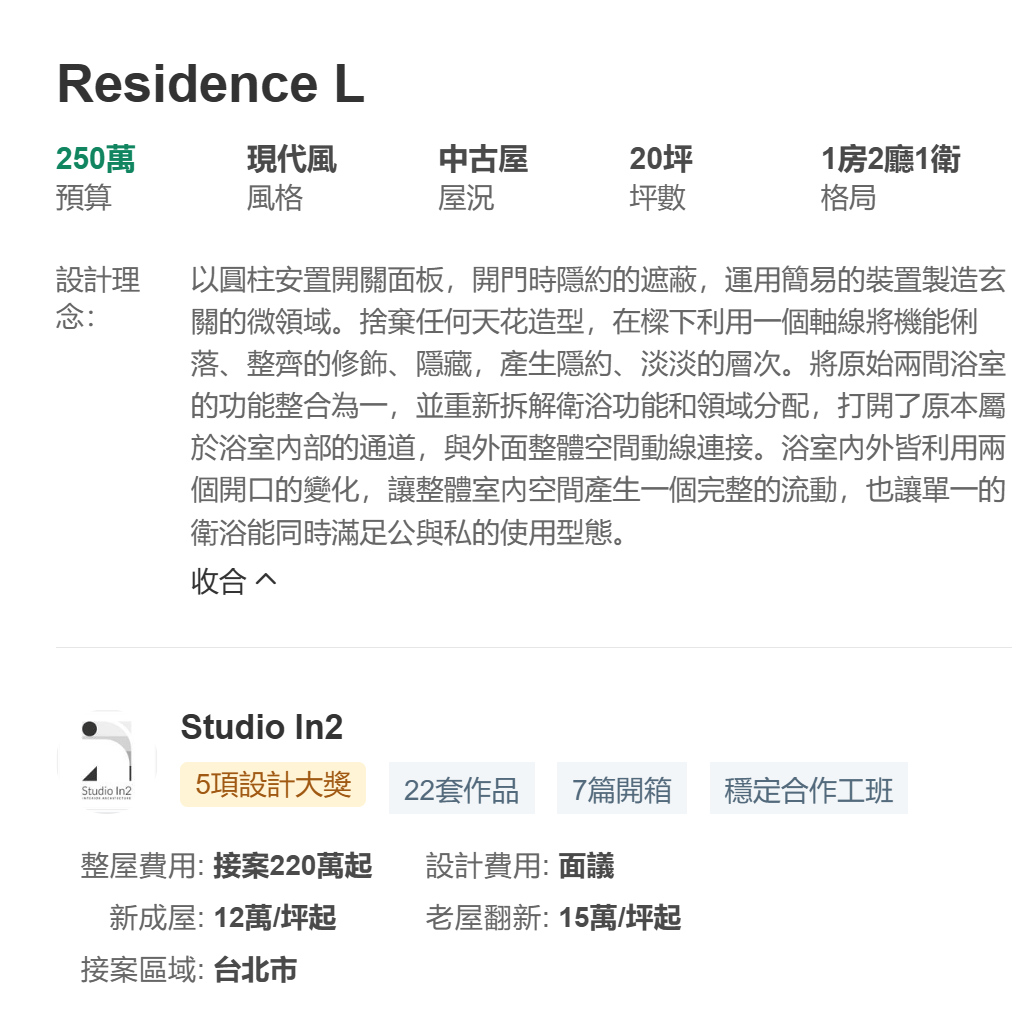1022x1013 pixels.
Task: Click the 接案220萬起 whole-house fee
Action: 292,866
